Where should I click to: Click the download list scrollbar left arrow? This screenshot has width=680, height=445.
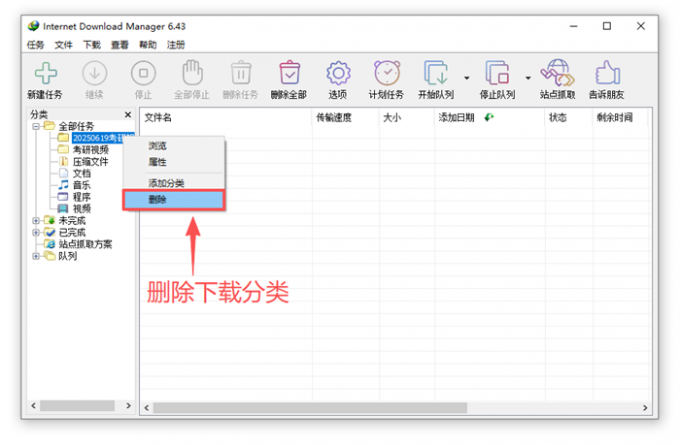pos(147,408)
